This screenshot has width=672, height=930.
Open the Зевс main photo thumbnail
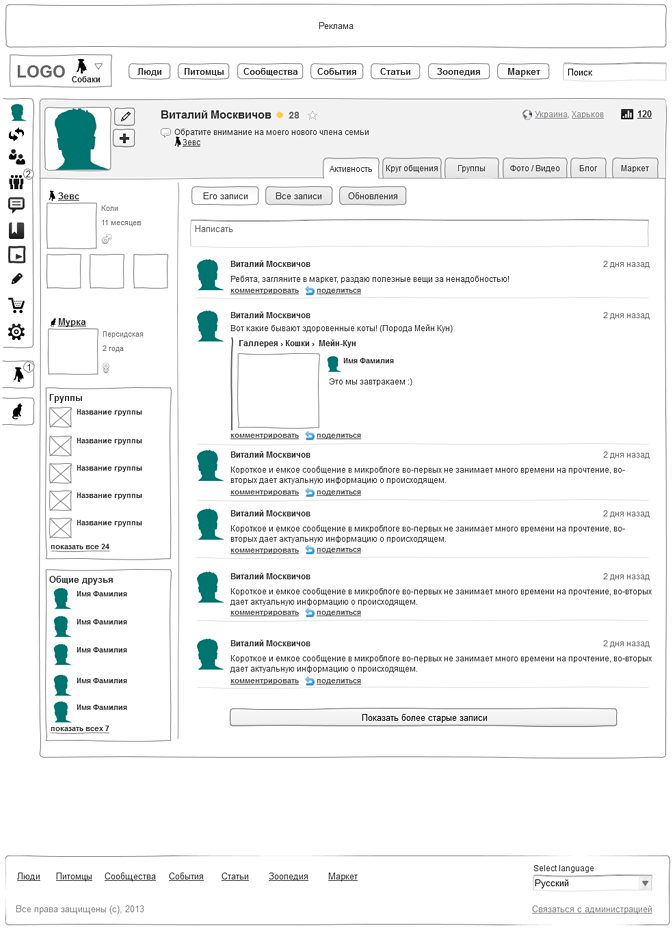pyautogui.click(x=72, y=225)
